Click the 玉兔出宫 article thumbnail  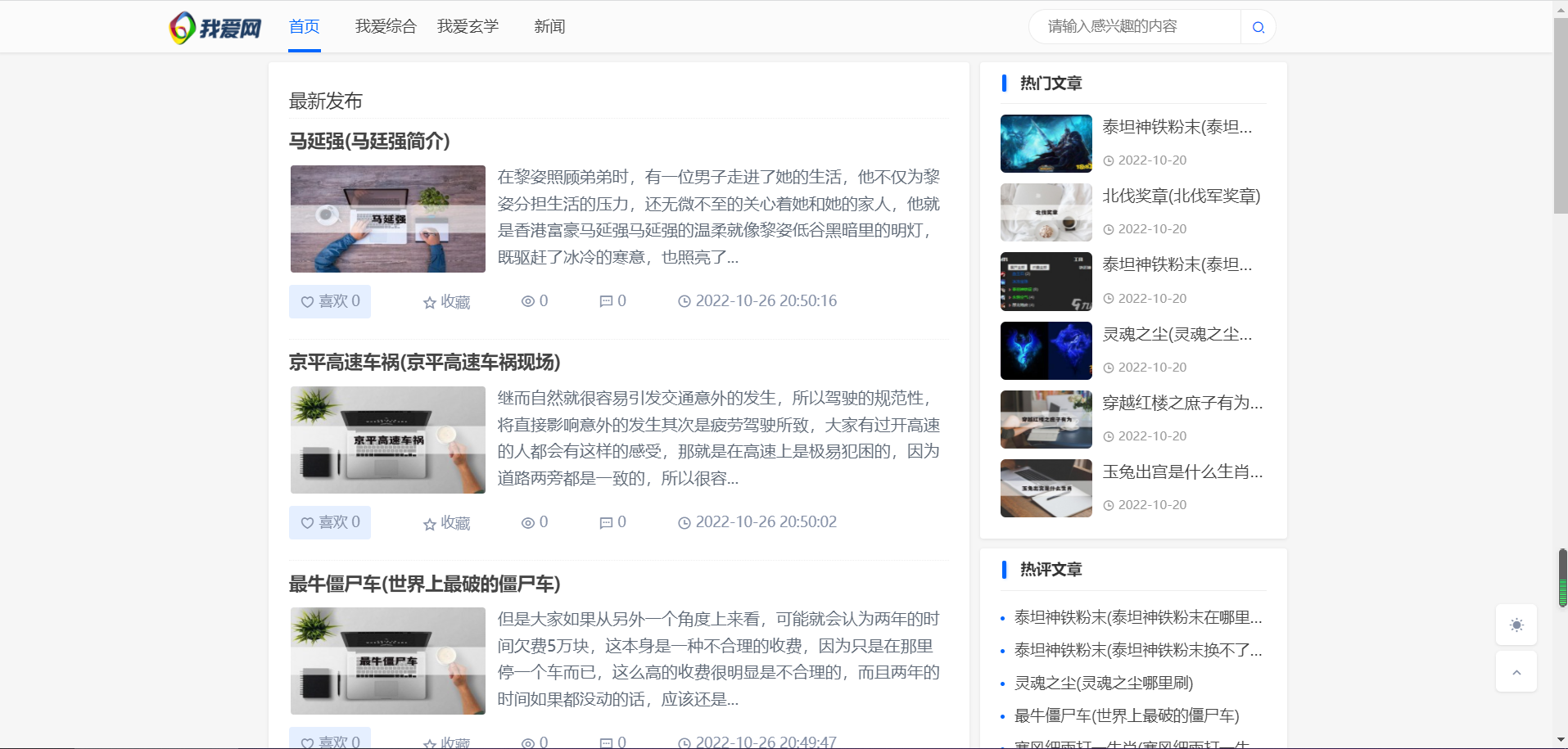[x=1046, y=488]
